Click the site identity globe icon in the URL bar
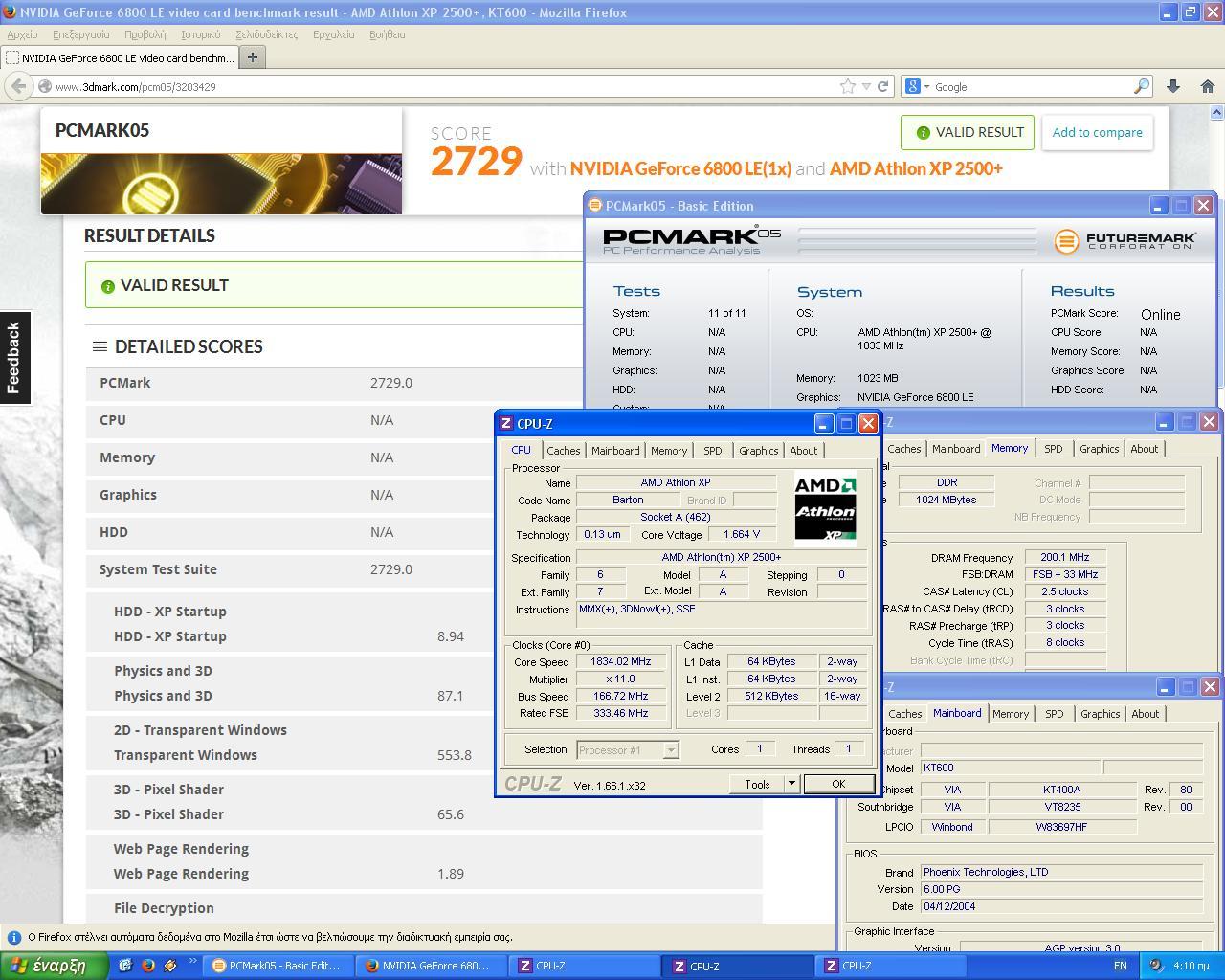Screen dimensions: 1225x980 pyautogui.click(x=44, y=86)
